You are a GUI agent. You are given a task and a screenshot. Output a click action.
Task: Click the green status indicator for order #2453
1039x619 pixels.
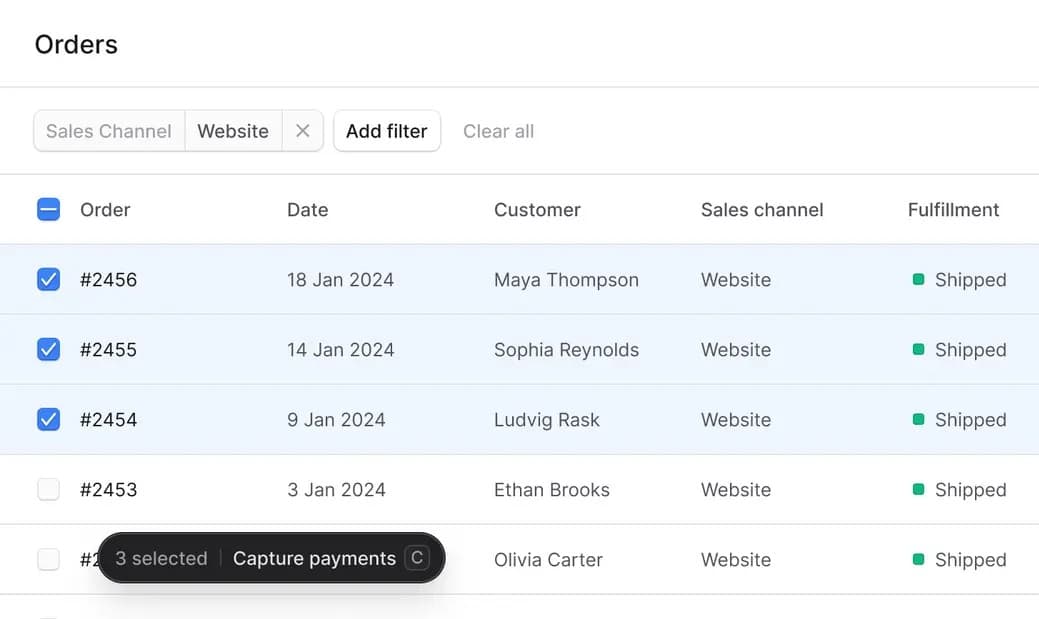click(916, 490)
